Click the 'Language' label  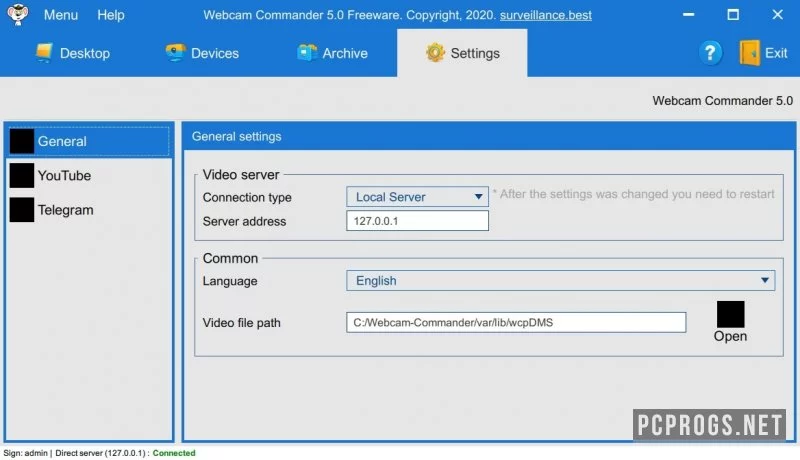click(x=230, y=281)
